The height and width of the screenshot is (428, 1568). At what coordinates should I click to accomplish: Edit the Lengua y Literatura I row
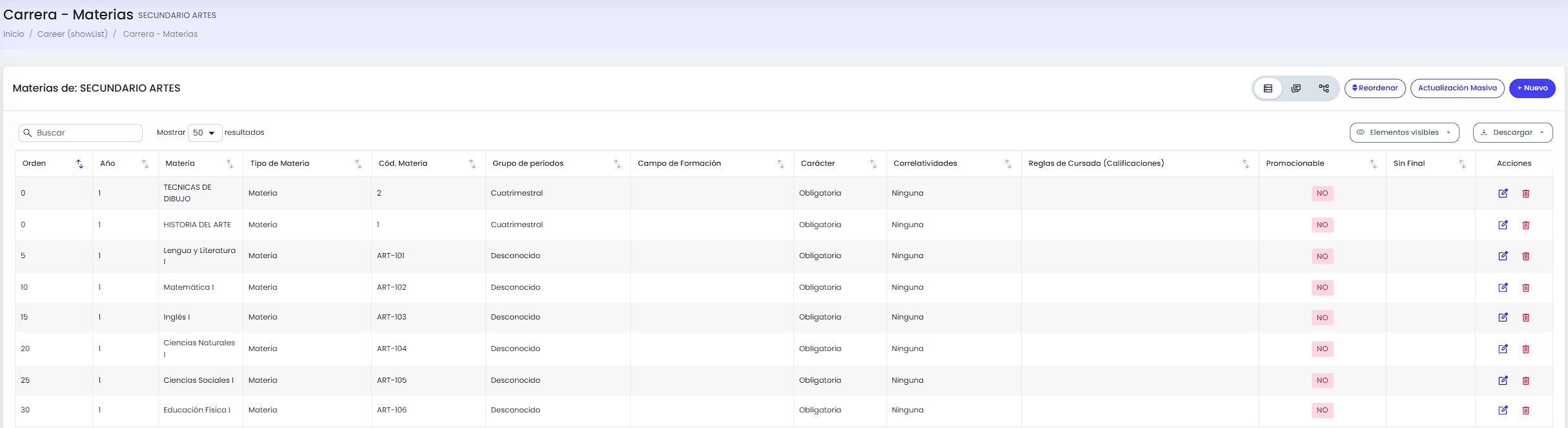point(1503,256)
